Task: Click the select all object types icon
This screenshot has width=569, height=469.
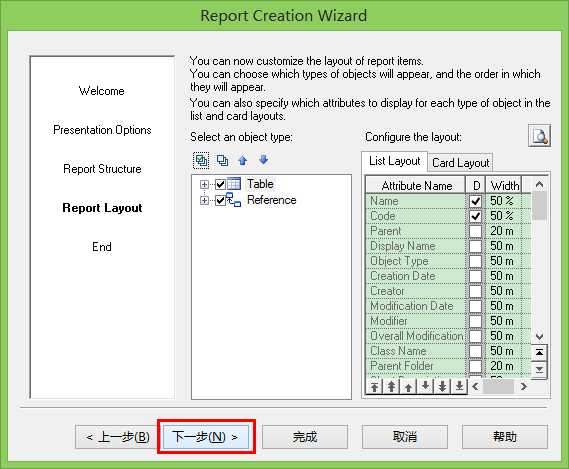Action: pyautogui.click(x=201, y=160)
